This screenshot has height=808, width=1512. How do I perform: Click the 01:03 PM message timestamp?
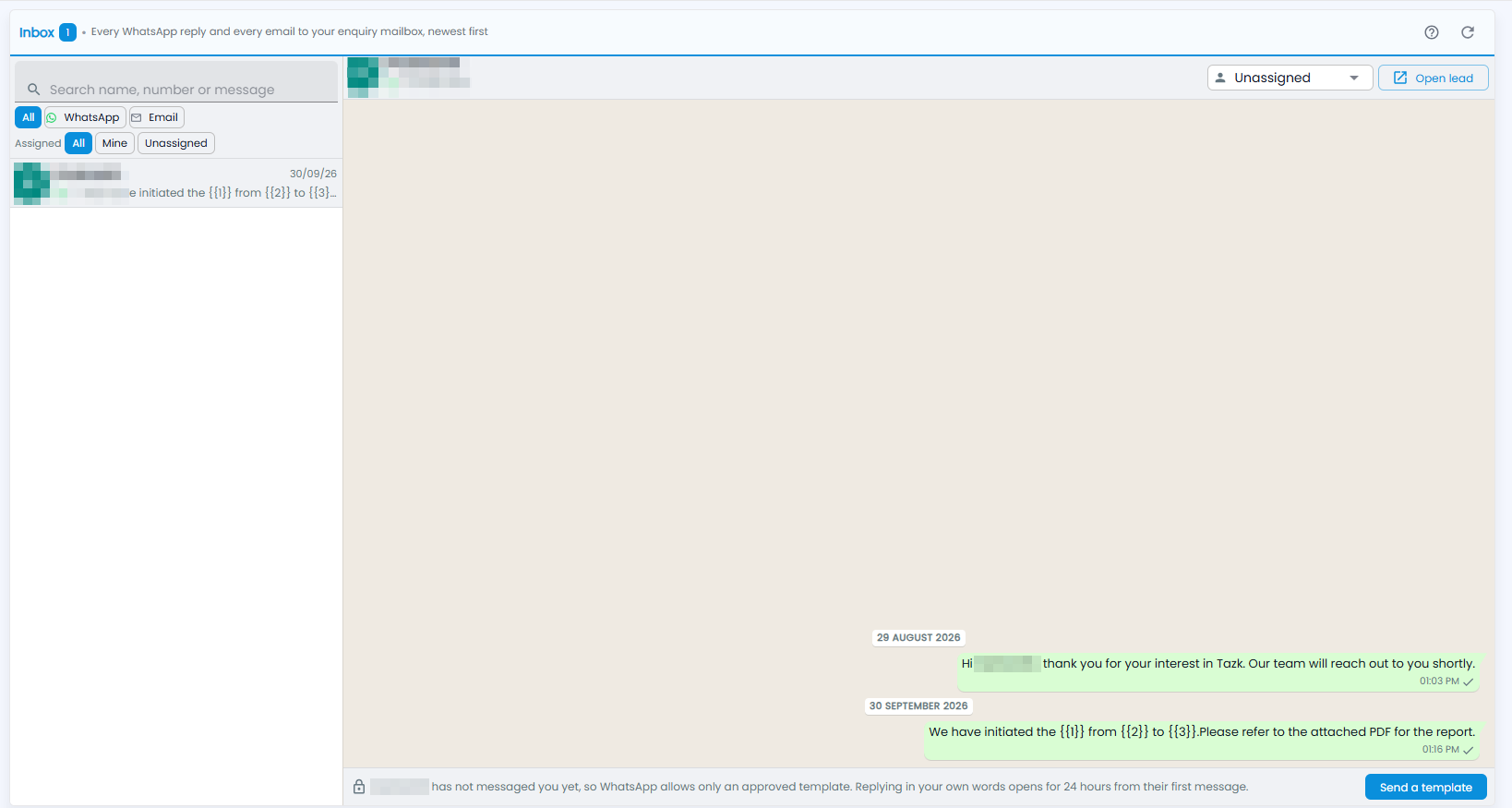click(x=1439, y=681)
